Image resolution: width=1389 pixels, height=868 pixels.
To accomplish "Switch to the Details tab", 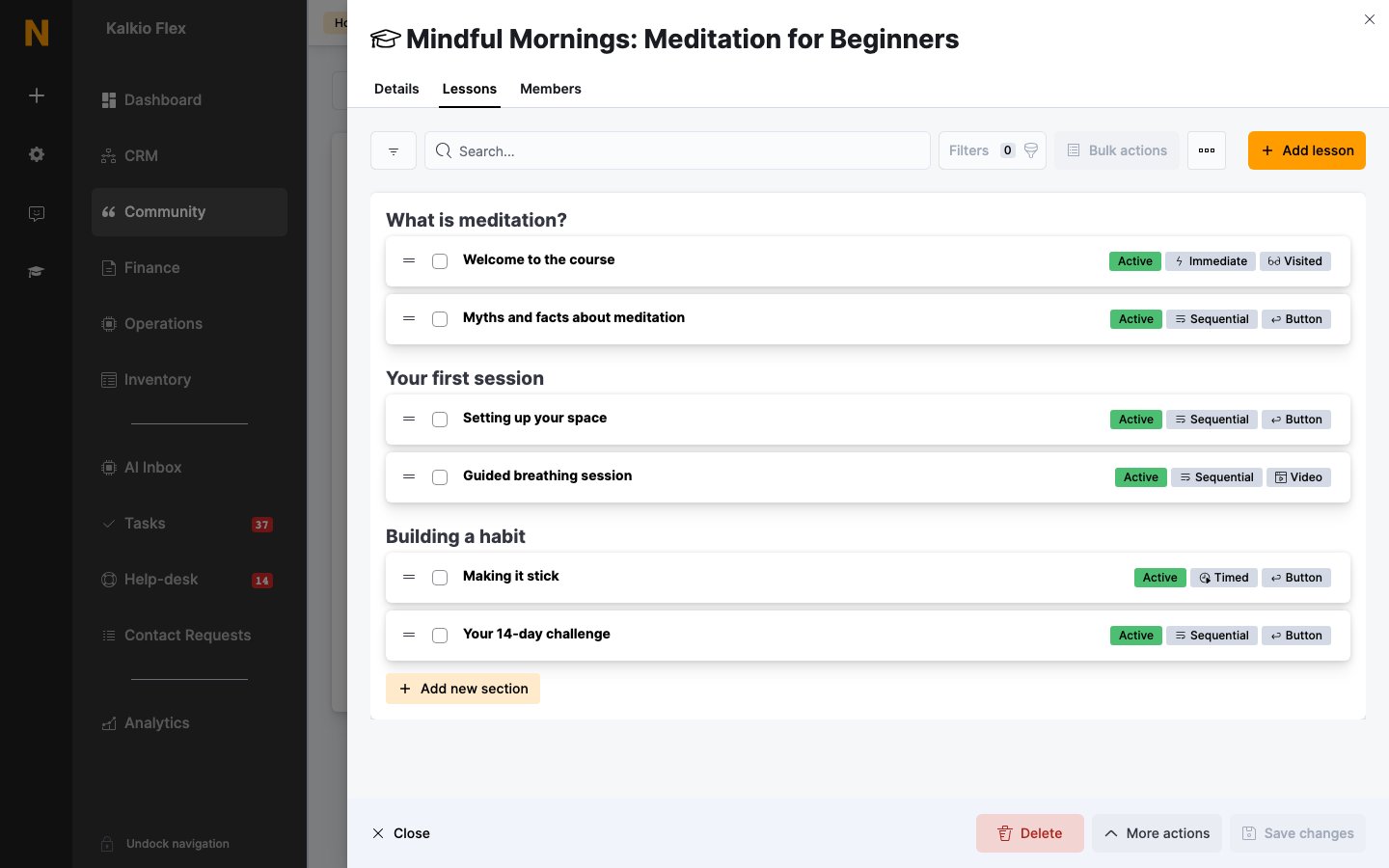I will (396, 89).
